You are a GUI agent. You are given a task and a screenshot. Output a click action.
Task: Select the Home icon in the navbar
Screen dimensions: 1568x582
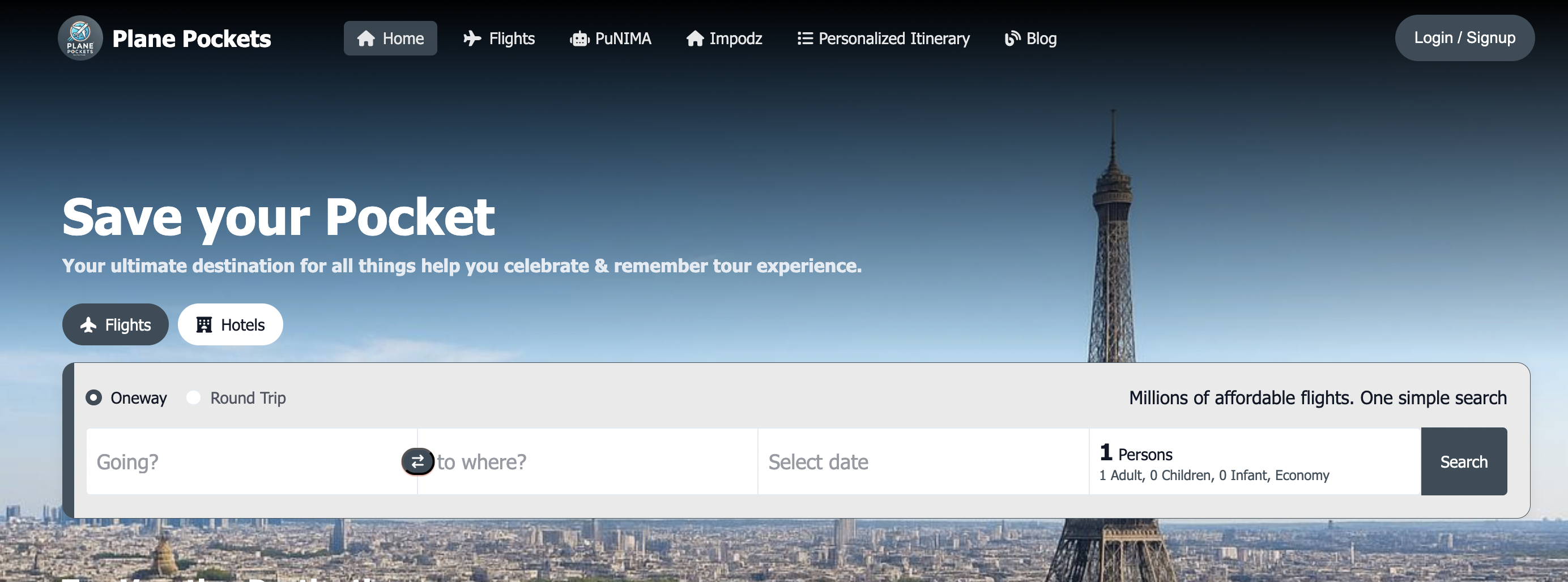(x=365, y=38)
